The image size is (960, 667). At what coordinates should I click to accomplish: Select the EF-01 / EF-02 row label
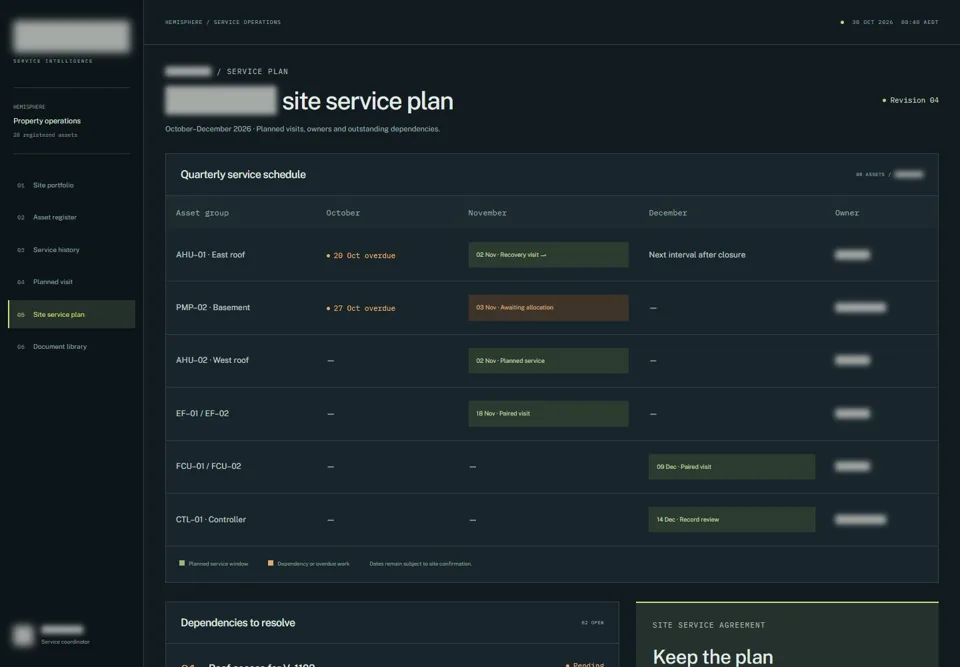pyautogui.click(x=202, y=413)
